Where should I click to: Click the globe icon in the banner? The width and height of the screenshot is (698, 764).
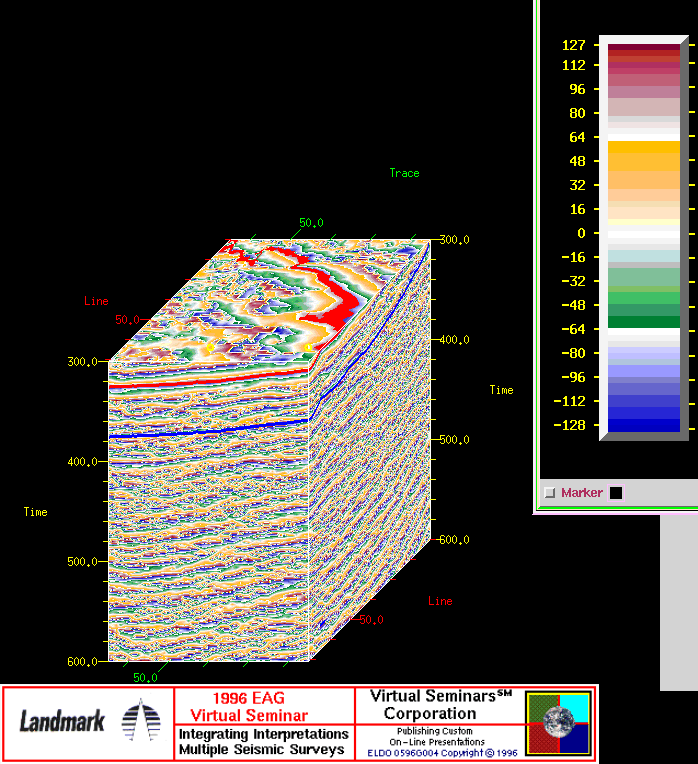(560, 722)
